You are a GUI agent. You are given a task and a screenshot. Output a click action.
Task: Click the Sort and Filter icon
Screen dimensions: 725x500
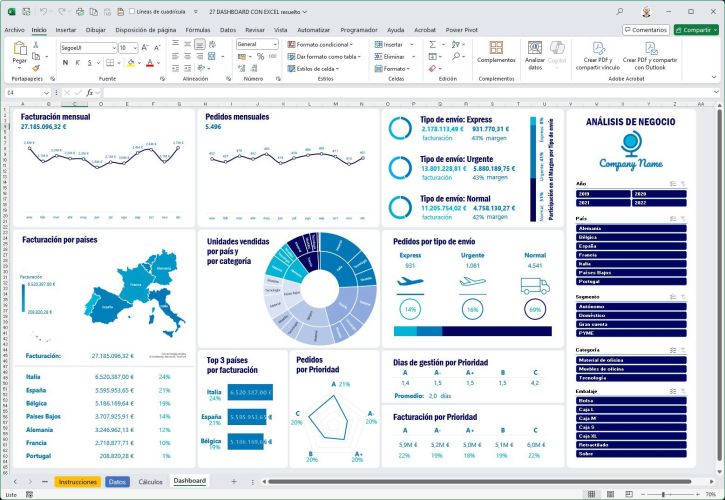click(x=456, y=44)
